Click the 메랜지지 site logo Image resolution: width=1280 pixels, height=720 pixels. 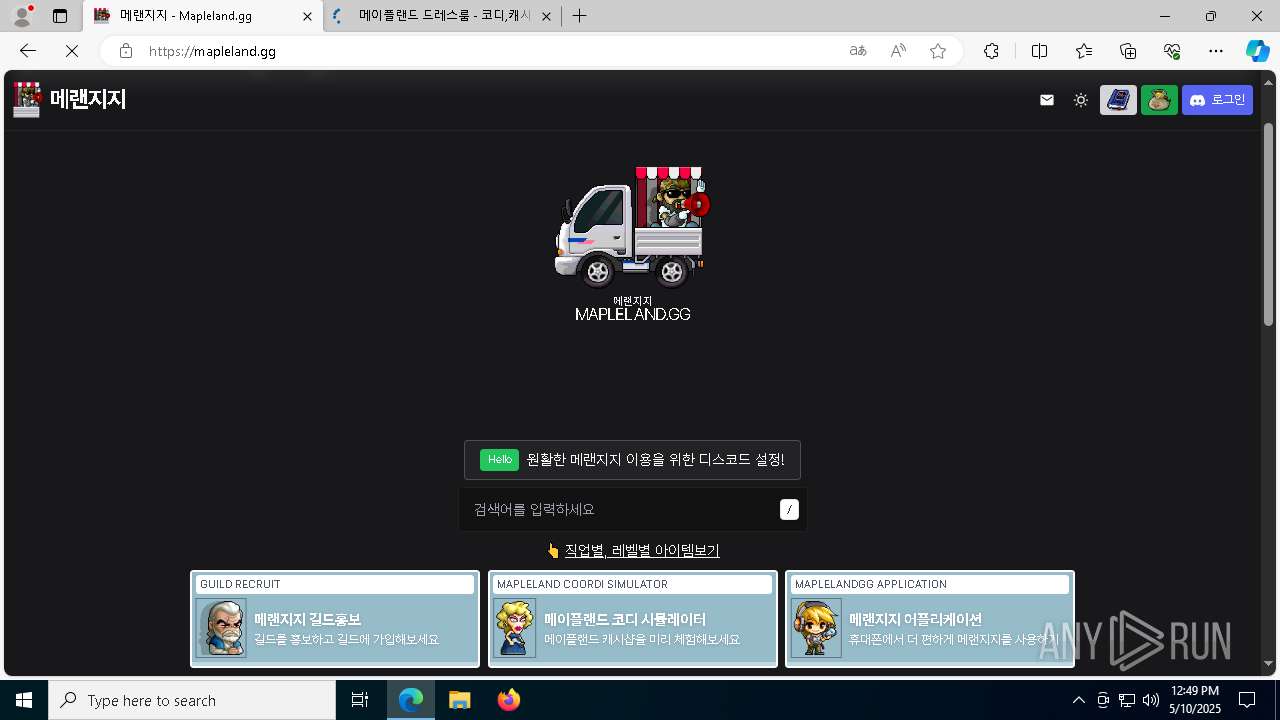click(x=70, y=99)
